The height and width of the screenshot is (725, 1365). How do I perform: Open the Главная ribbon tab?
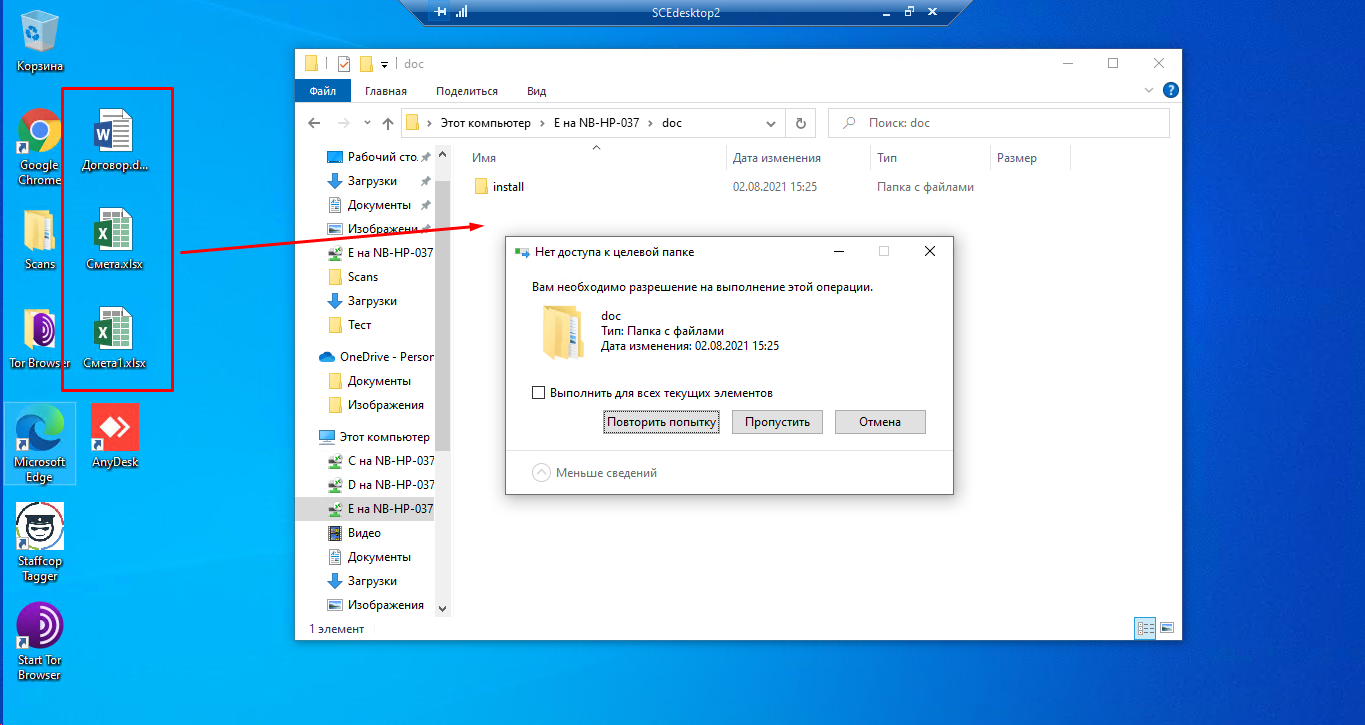(385, 91)
